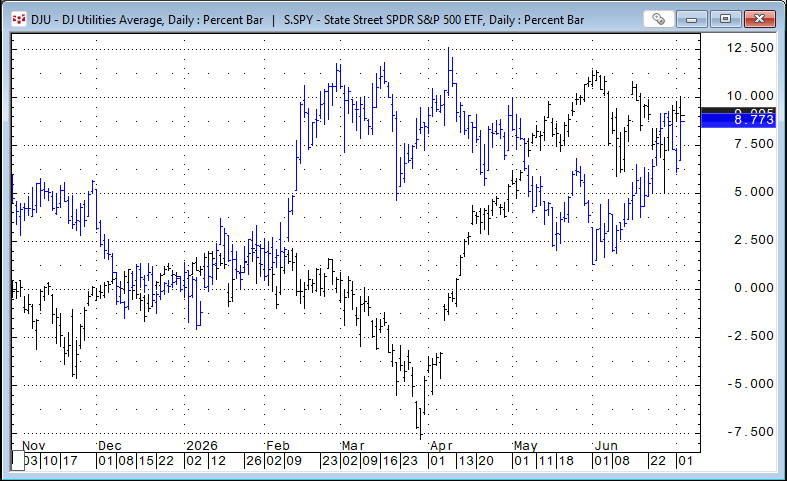Click the black price label behind 8.773

[x=738, y=110]
